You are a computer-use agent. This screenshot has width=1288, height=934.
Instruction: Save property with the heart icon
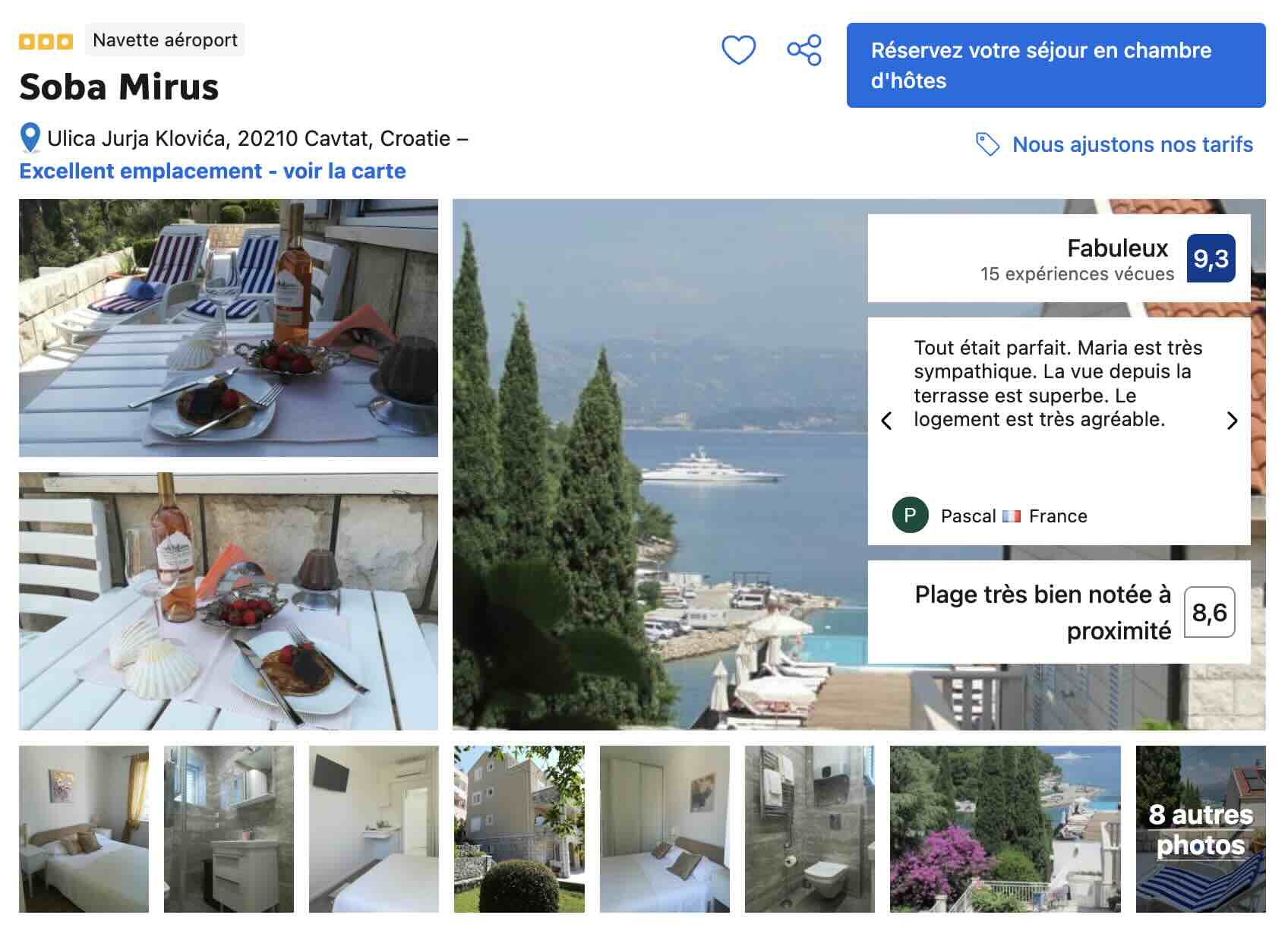738,51
